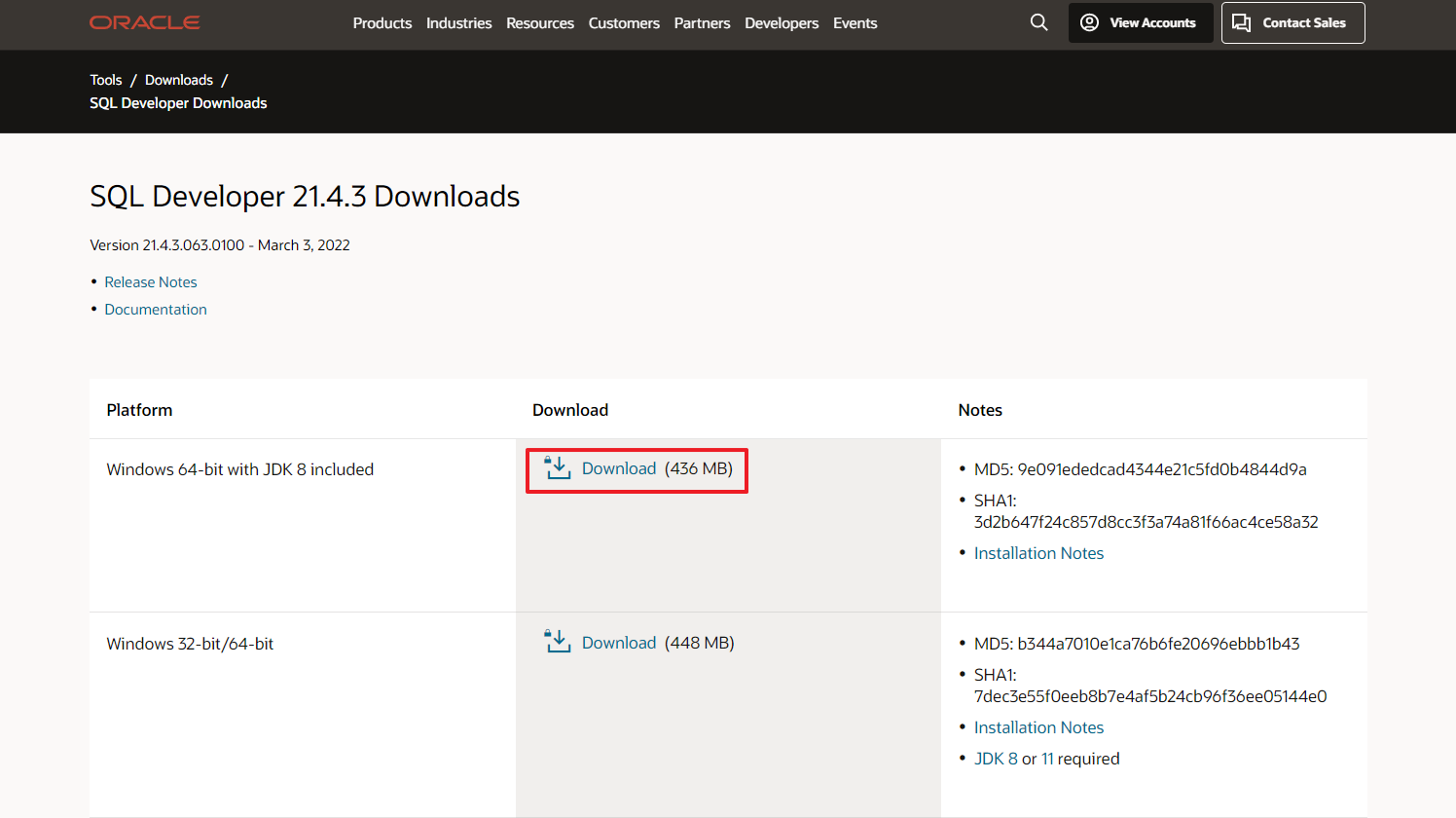The width and height of the screenshot is (1456, 818).
Task: Open the JDK 11 link
Action: click(x=1047, y=759)
